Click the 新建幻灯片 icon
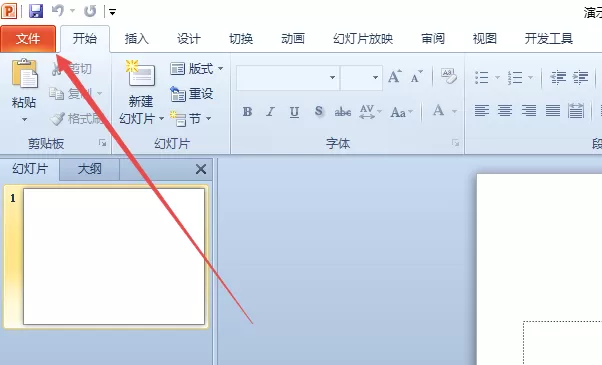602x365 pixels. coord(141,74)
